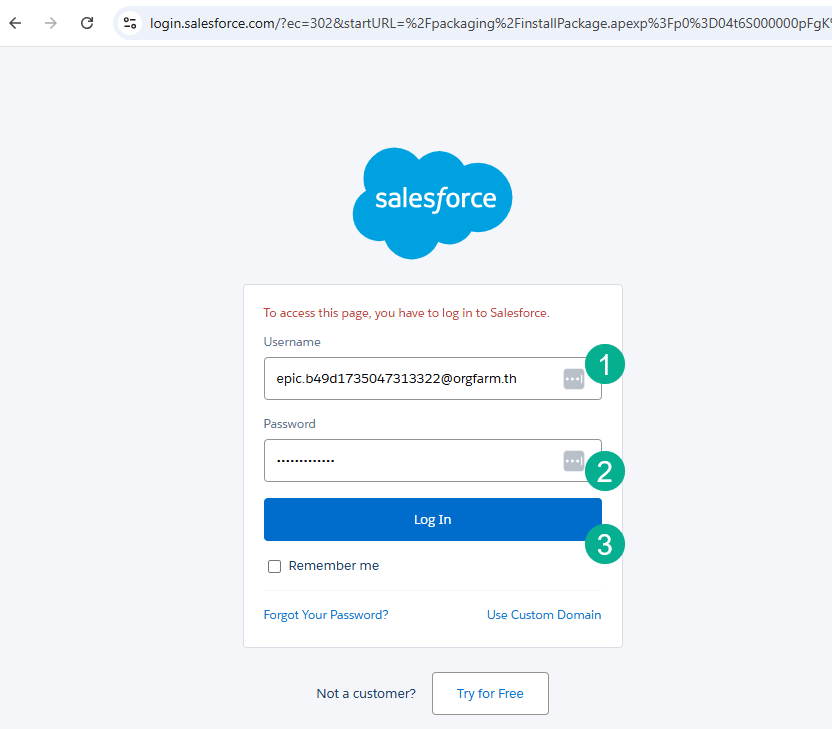This screenshot has width=832, height=729.
Task: Open password manager icon in Username field
Action: pyautogui.click(x=573, y=379)
